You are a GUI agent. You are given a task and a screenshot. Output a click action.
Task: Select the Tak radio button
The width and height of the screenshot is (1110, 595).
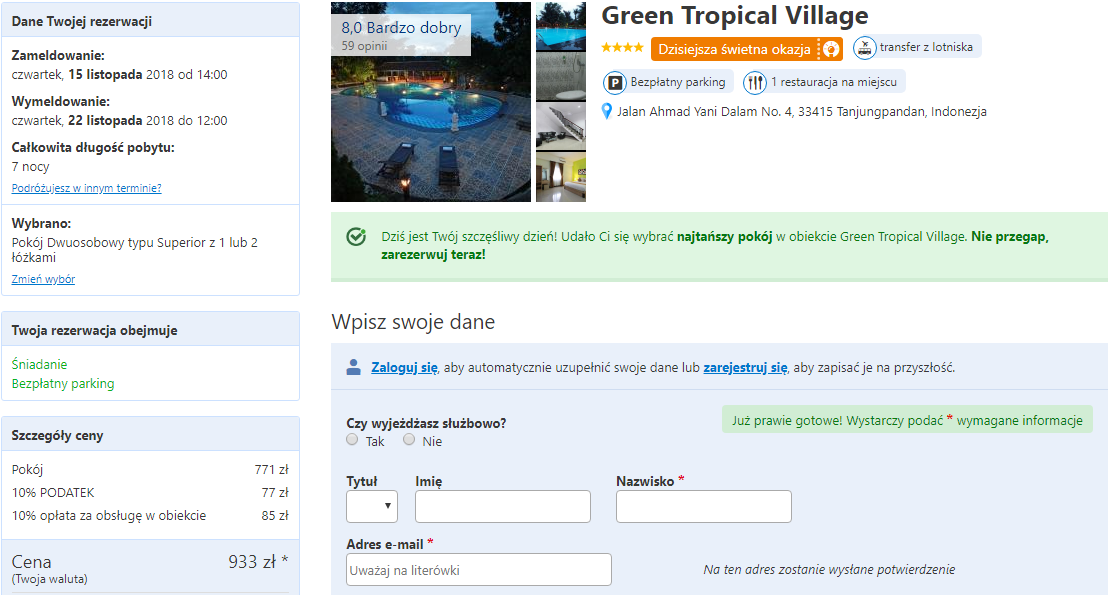tap(353, 440)
